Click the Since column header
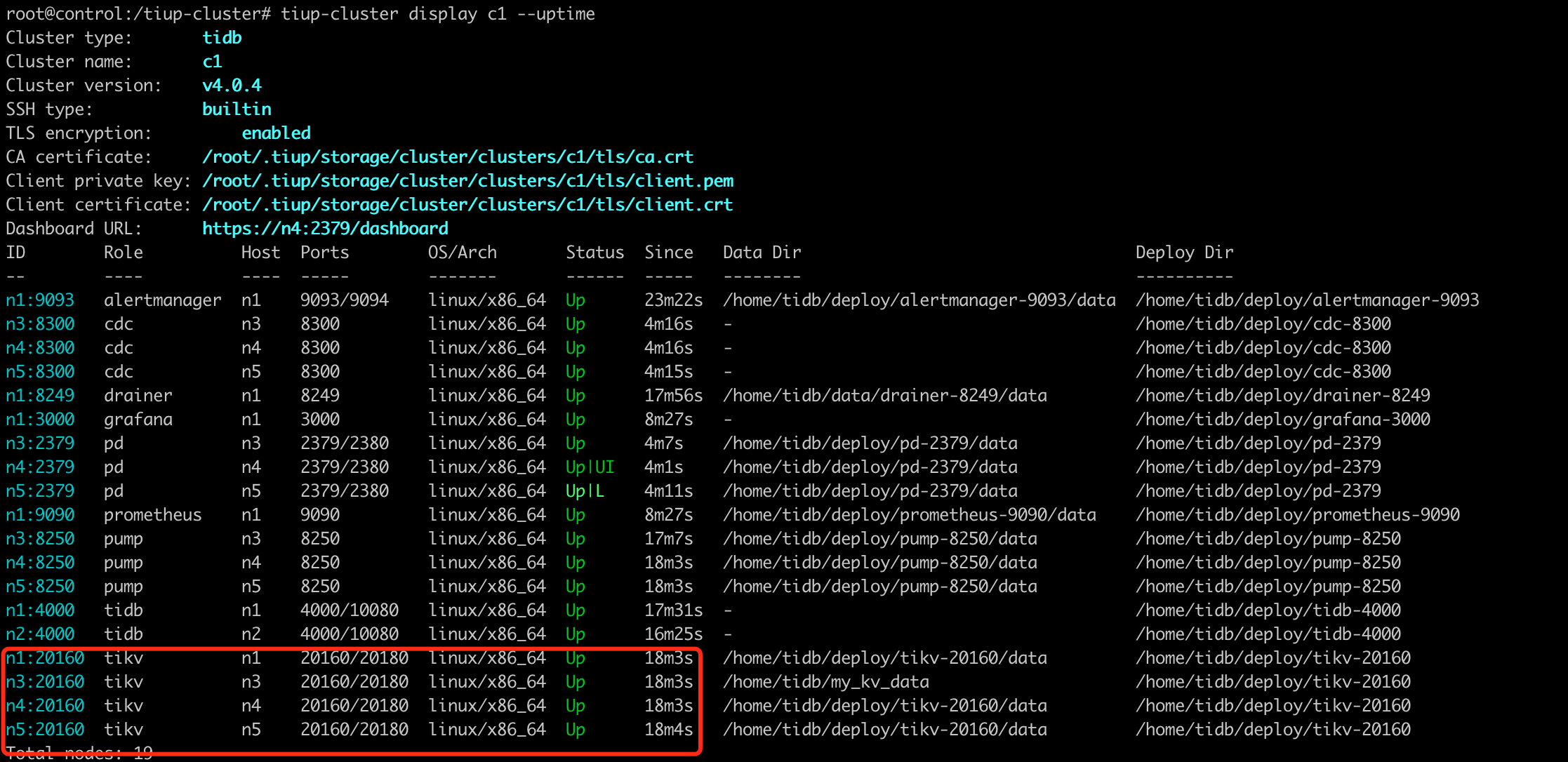The image size is (1568, 762). coord(669,253)
